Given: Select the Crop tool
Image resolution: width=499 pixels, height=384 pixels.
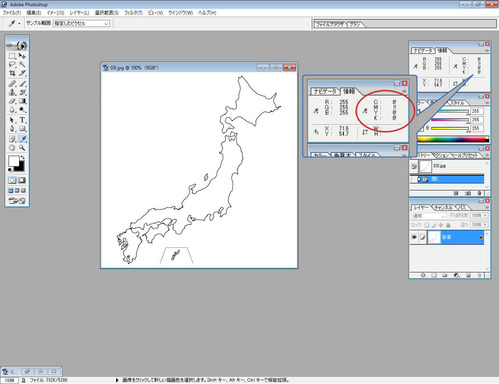Looking at the screenshot, I should pyautogui.click(x=12, y=73).
